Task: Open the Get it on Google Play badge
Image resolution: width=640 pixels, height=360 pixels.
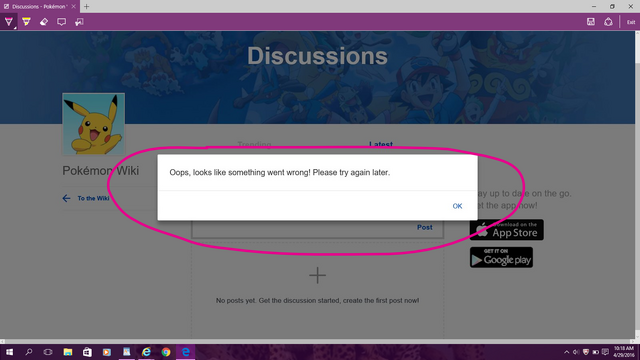Action: click(501, 257)
